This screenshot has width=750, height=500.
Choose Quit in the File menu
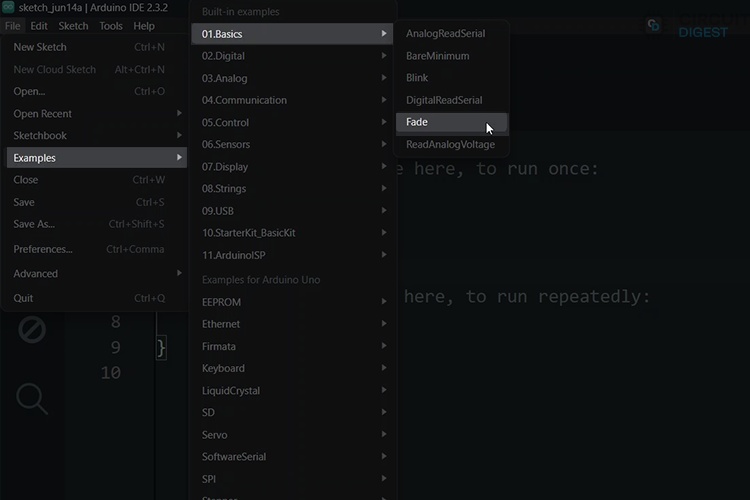(96, 298)
